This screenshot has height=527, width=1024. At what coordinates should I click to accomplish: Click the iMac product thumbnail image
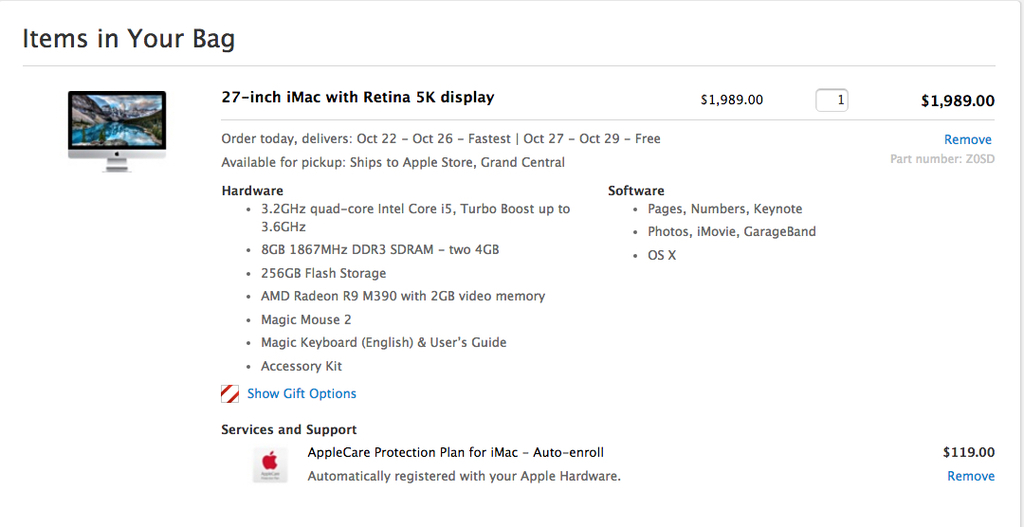point(117,131)
